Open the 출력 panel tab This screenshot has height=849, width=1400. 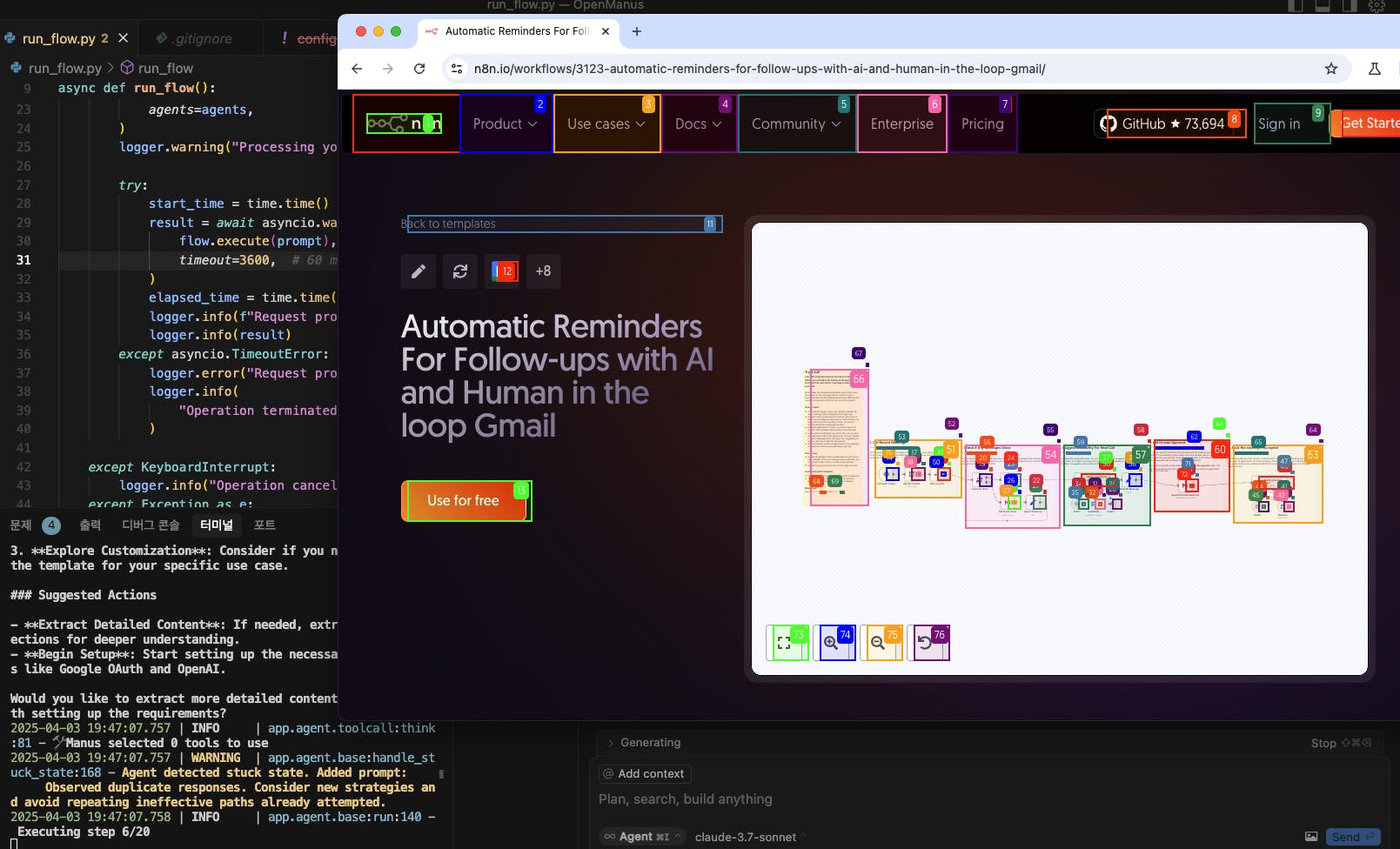(90, 525)
